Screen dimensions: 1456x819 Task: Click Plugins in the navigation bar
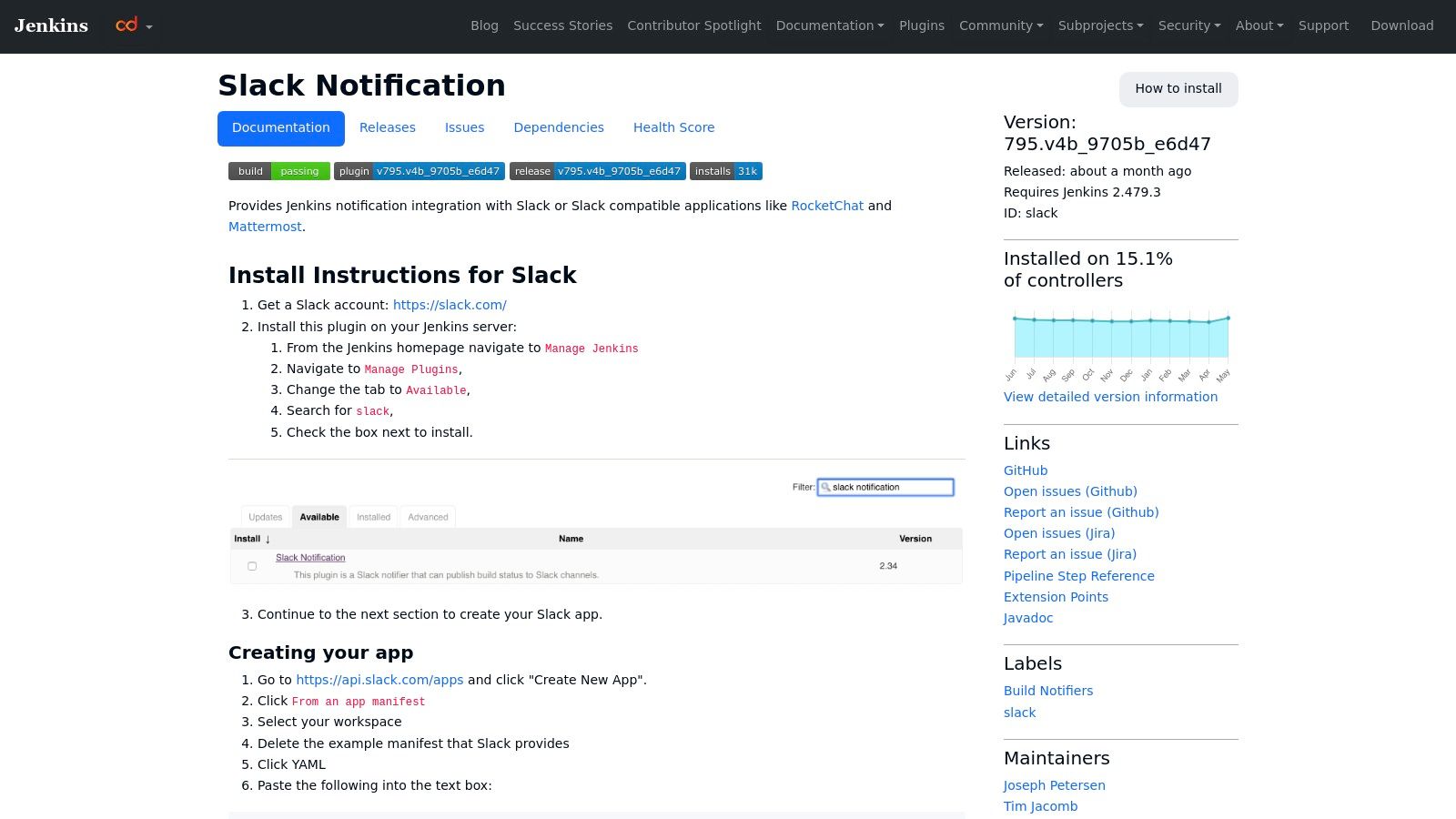[x=921, y=25]
